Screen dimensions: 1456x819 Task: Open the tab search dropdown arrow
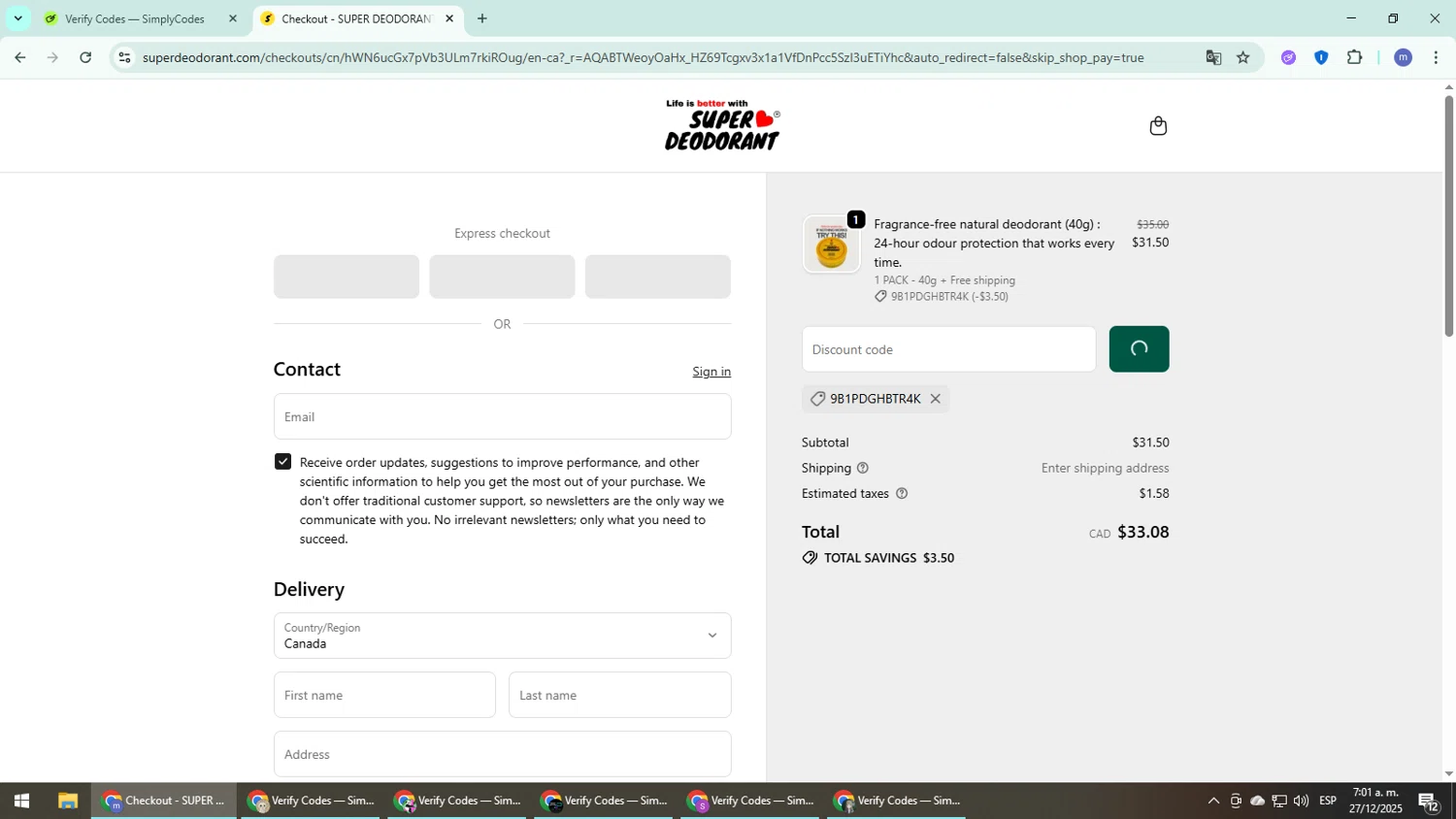[x=17, y=18]
